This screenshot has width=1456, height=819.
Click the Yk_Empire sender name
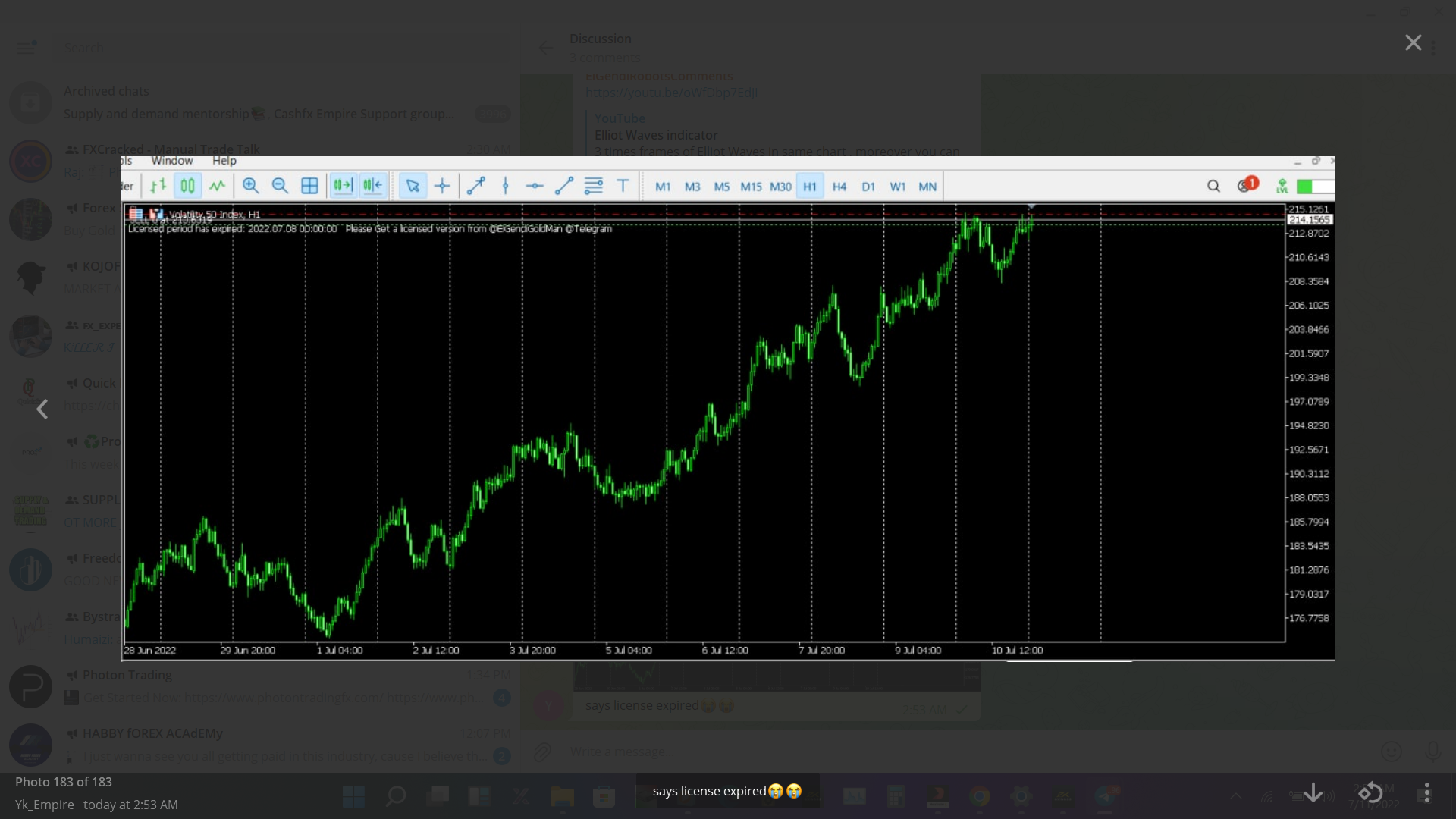[x=45, y=805]
